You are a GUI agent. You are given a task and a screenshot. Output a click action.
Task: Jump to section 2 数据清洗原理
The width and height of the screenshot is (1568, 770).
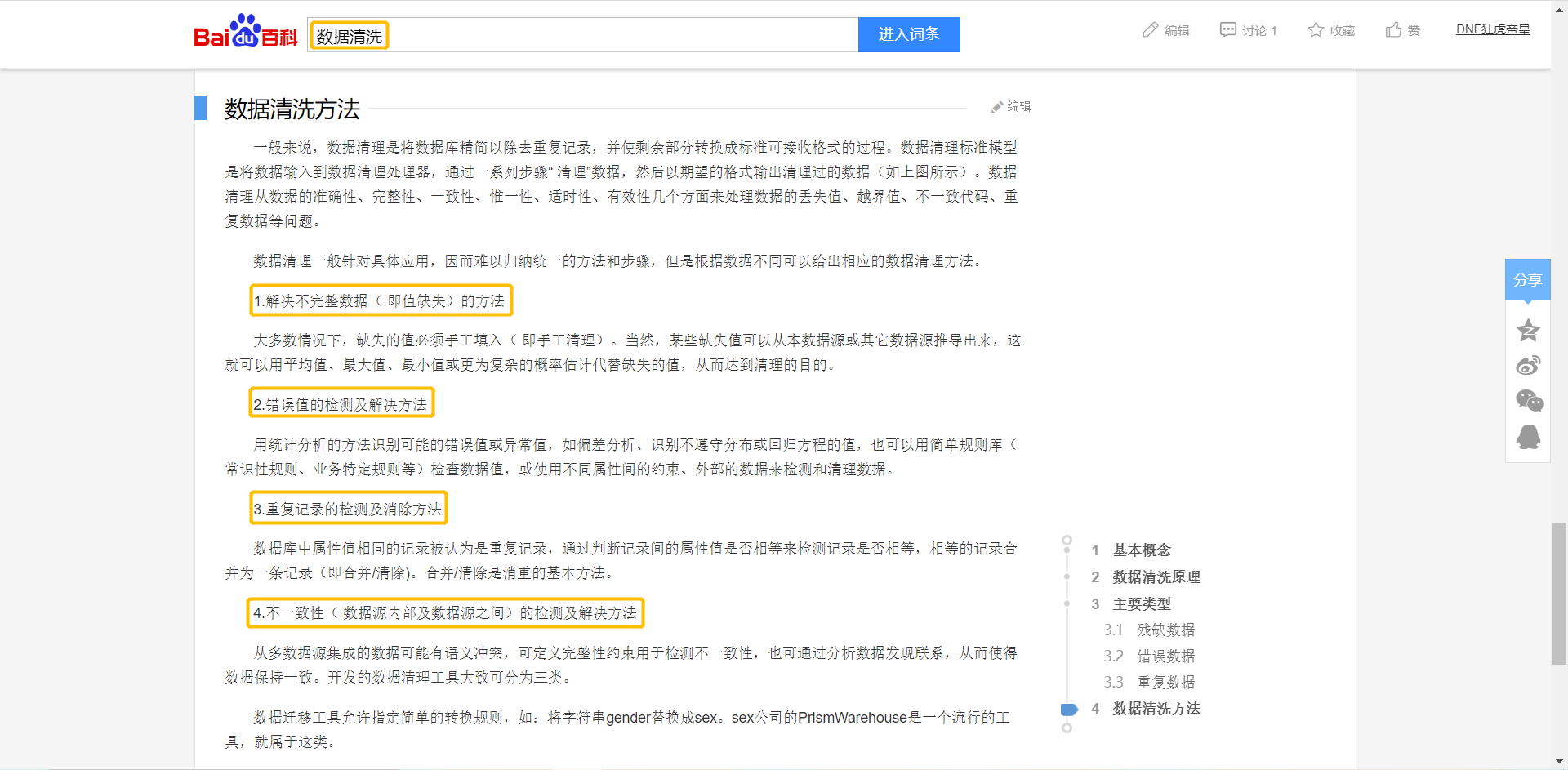pos(1155,577)
